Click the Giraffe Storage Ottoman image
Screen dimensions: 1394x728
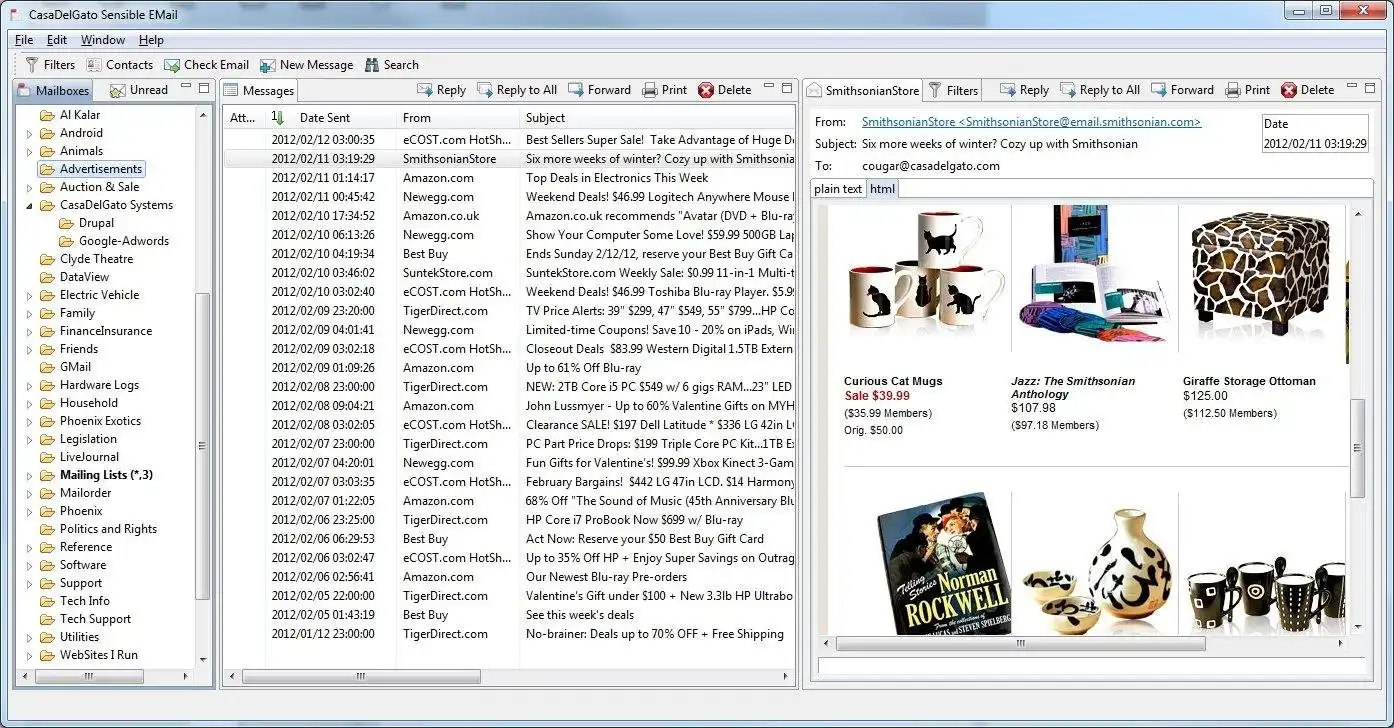[x=1261, y=275]
